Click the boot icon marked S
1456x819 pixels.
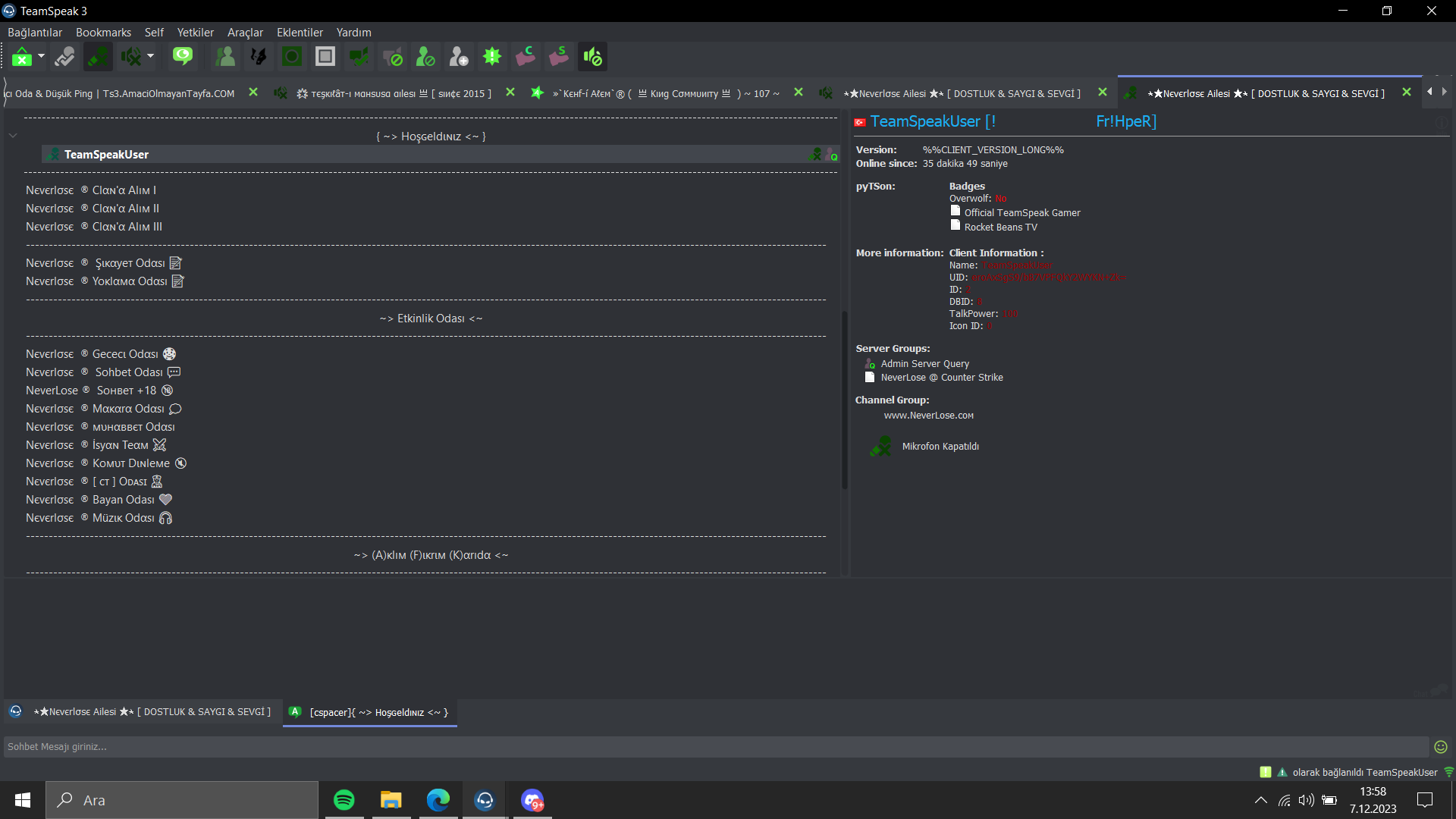tap(559, 57)
